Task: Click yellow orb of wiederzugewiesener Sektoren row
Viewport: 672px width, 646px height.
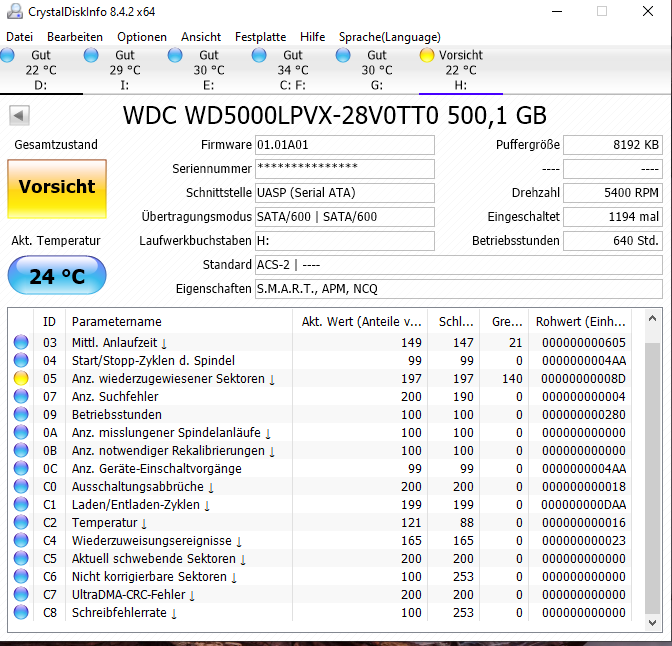Action: (x=21, y=378)
